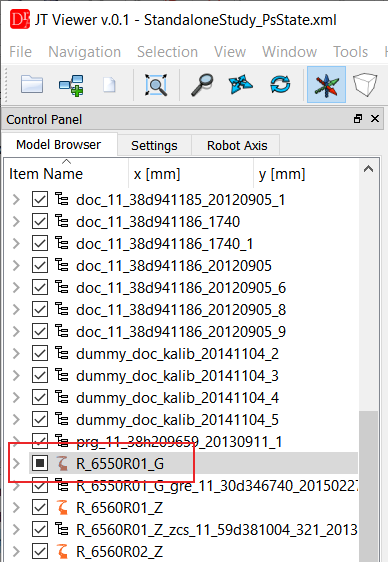Toggle checkbox for doc_11_38d941186_1740_1
The height and width of the screenshot is (562, 388).
point(40,243)
